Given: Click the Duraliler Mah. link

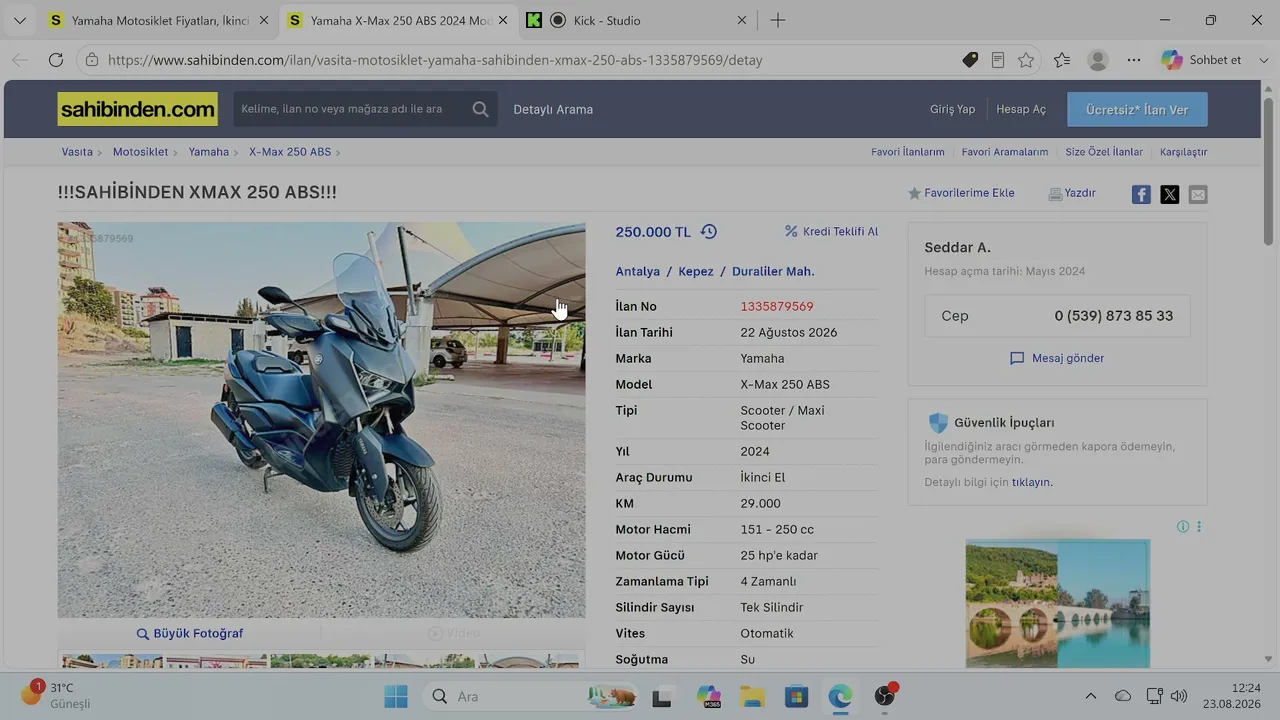Looking at the screenshot, I should pyautogui.click(x=773, y=271).
